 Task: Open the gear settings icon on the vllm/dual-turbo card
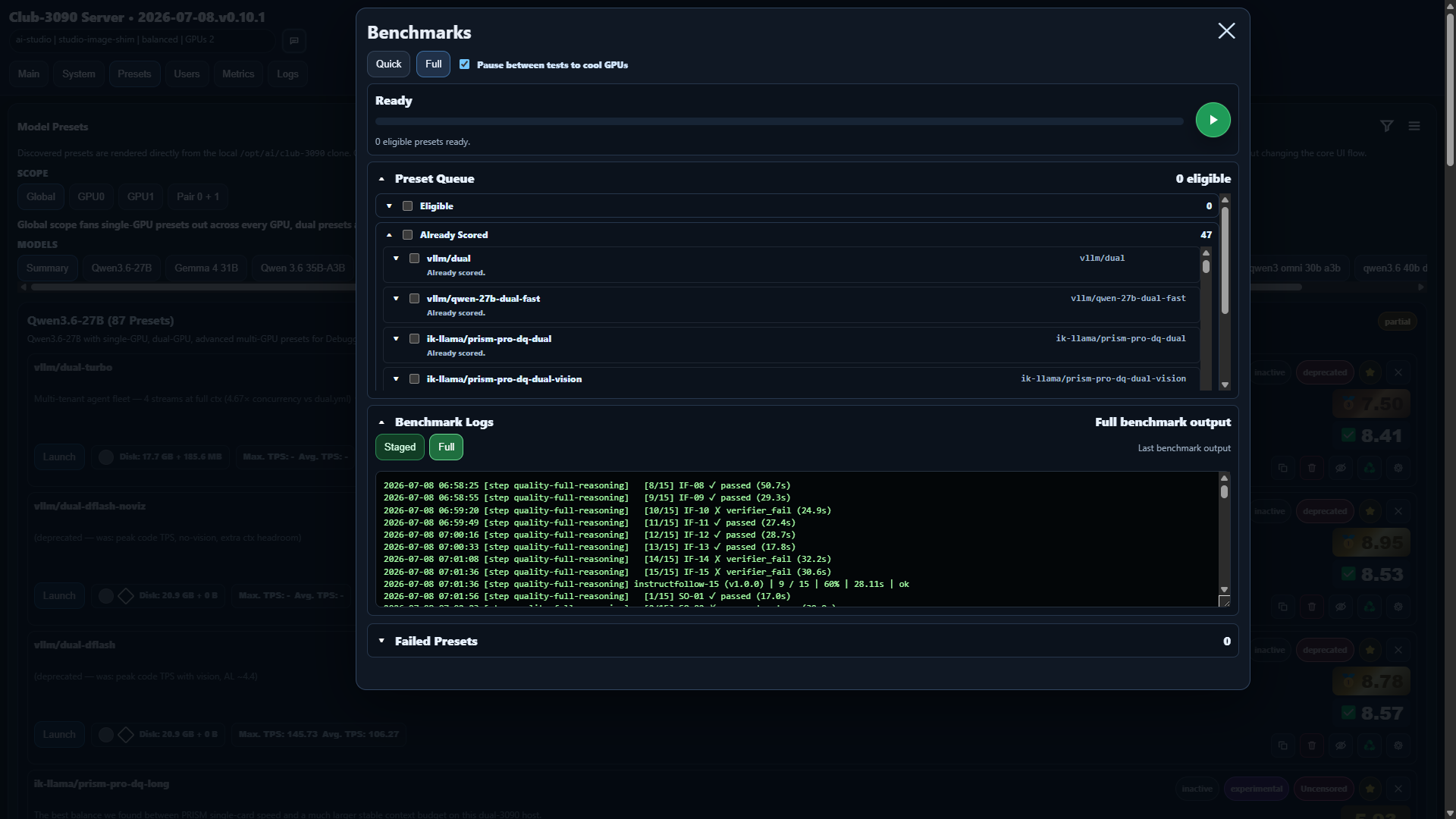pos(1398,468)
